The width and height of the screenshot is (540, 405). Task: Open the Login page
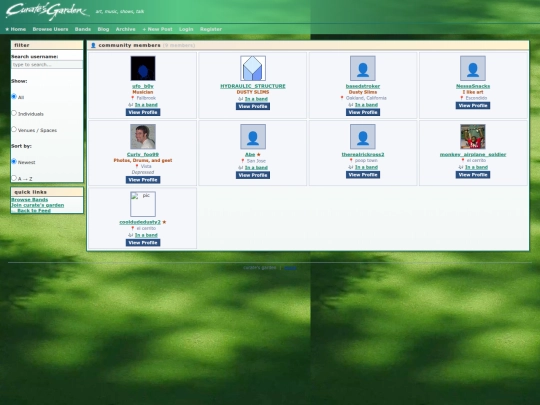click(x=186, y=29)
